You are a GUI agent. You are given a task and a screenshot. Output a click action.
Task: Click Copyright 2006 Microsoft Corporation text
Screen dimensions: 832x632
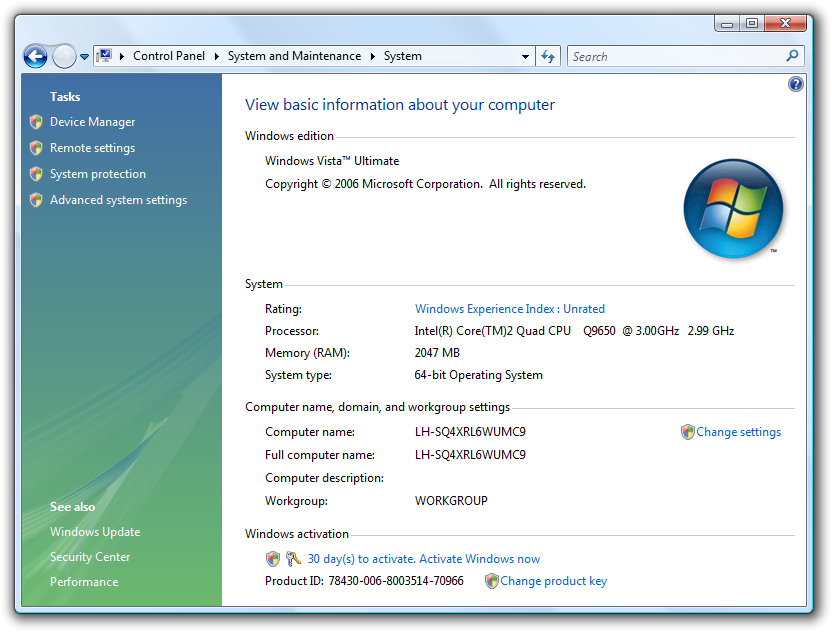(426, 184)
